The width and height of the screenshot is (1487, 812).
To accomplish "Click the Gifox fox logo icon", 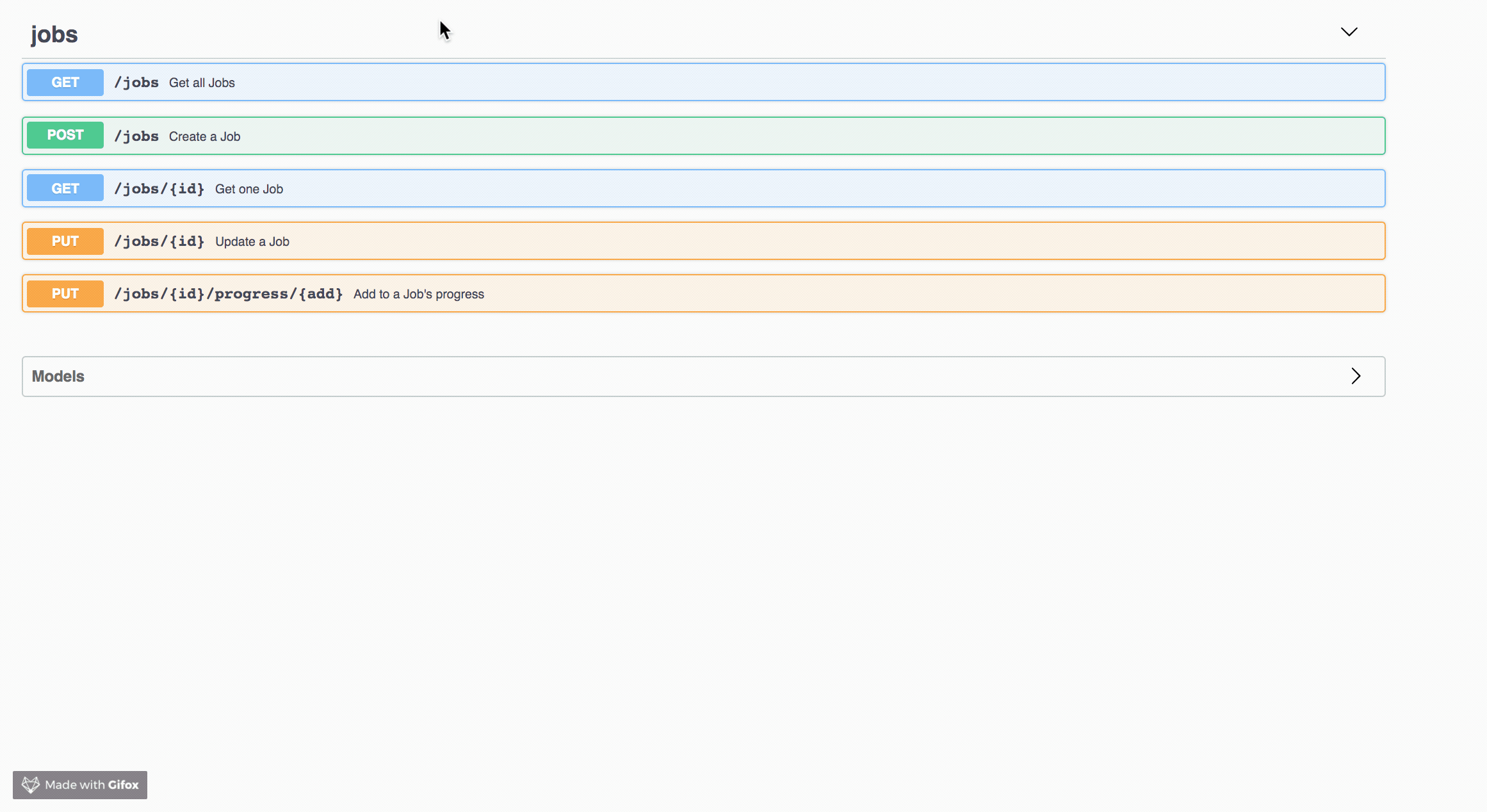I will tap(31, 784).
